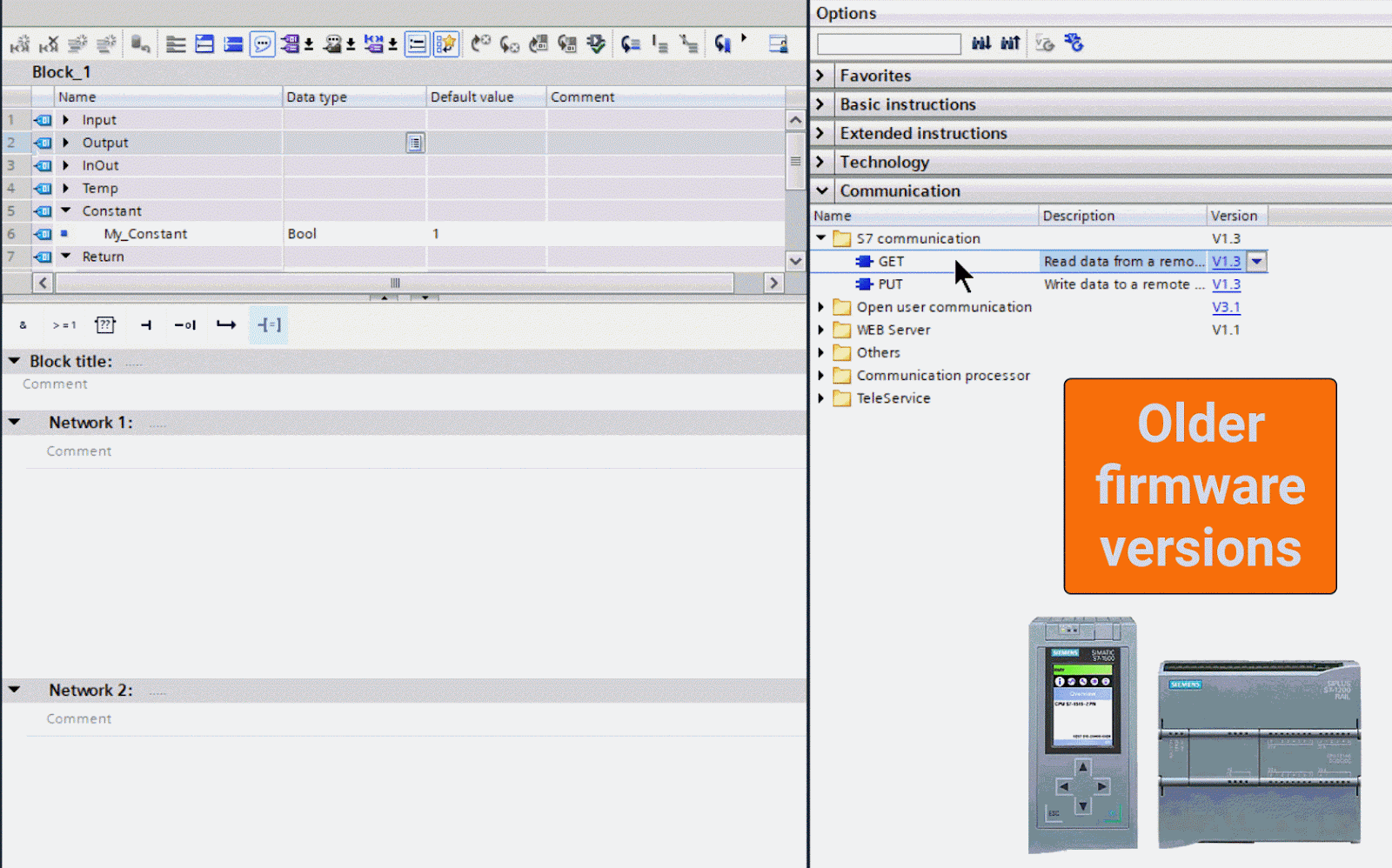
Task: Click the V1.3 version link for PUT
Action: [1226, 284]
